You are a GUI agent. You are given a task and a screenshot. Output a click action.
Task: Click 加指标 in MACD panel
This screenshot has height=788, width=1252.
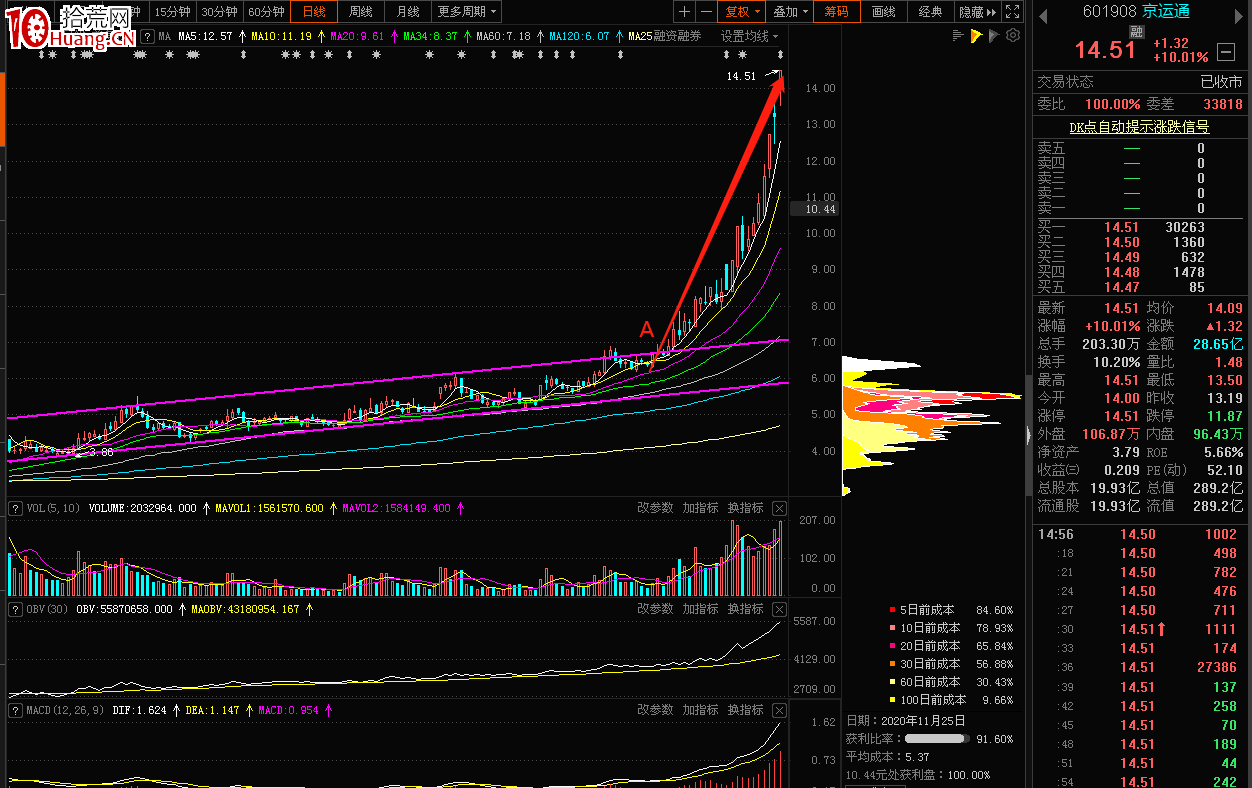pos(700,710)
